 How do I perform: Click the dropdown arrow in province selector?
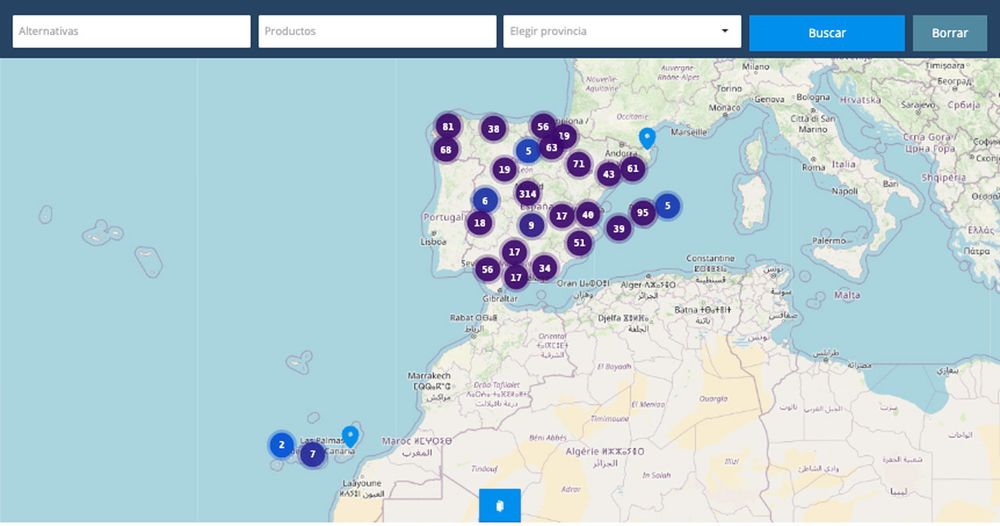pos(724,31)
